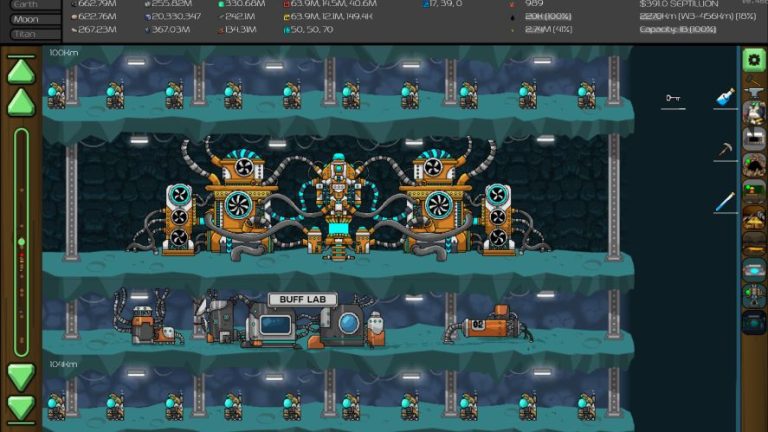Move up one level with lower up arrow

21,102
